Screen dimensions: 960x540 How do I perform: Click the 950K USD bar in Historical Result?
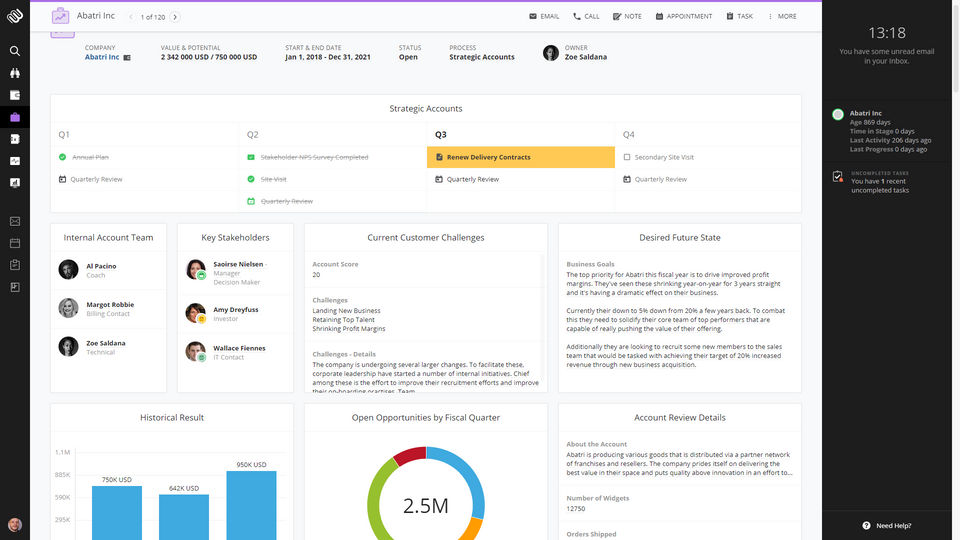(251, 505)
